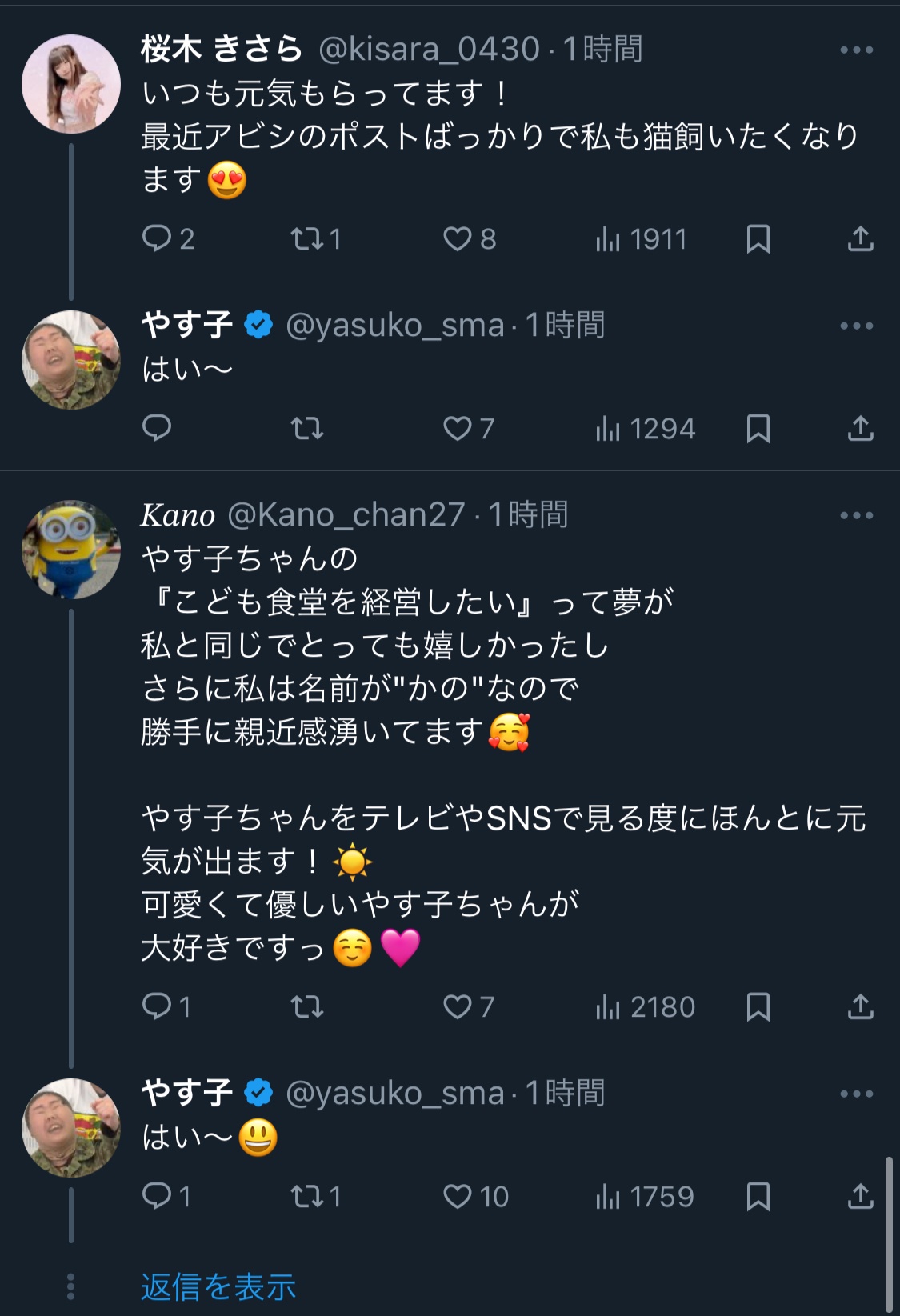Like the 桜木きさら post with 8 likes

coord(470,238)
